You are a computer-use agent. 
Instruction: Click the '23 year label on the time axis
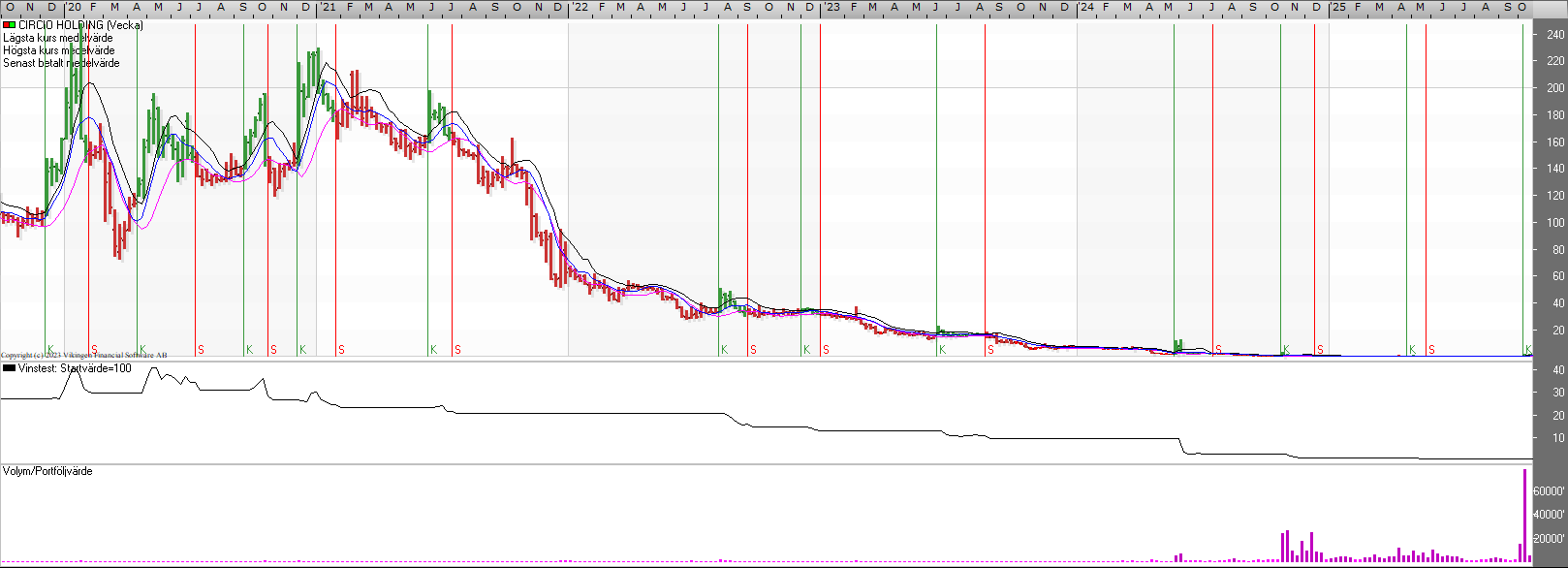(831, 7)
